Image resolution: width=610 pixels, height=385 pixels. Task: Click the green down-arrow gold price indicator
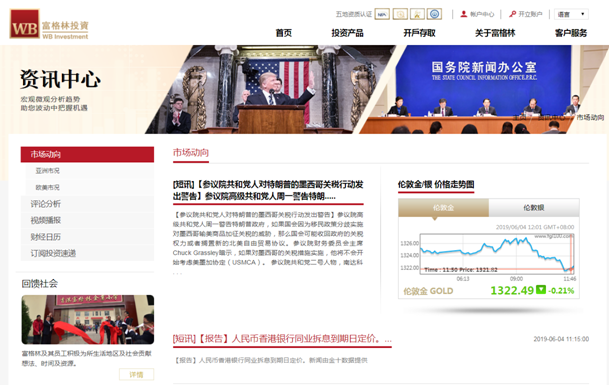541,289
